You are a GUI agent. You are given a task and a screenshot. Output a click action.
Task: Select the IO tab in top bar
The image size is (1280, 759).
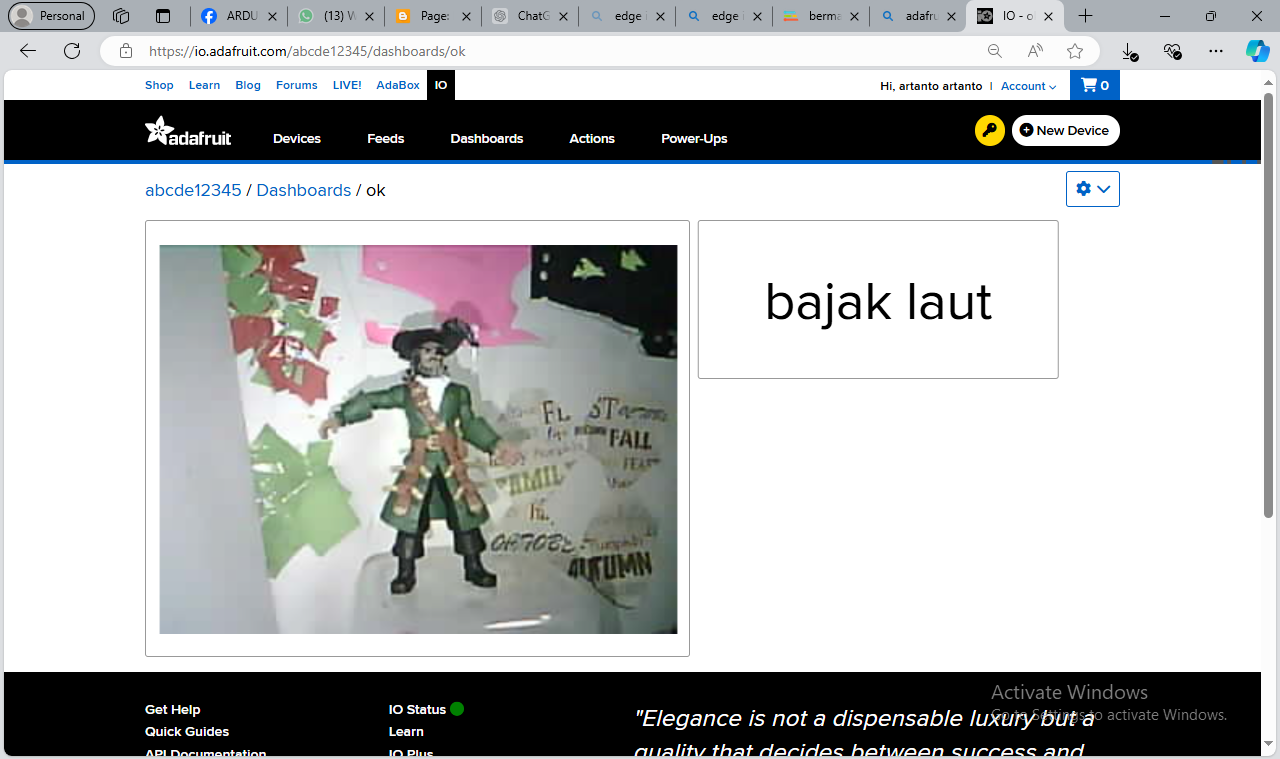(441, 85)
